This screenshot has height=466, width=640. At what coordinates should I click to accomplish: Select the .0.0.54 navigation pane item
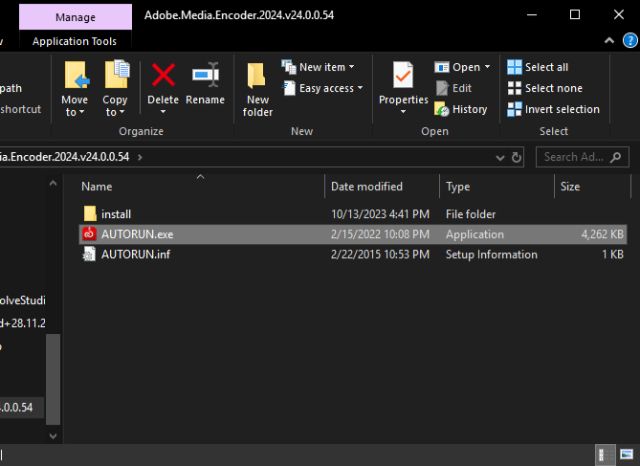pyautogui.click(x=22, y=407)
